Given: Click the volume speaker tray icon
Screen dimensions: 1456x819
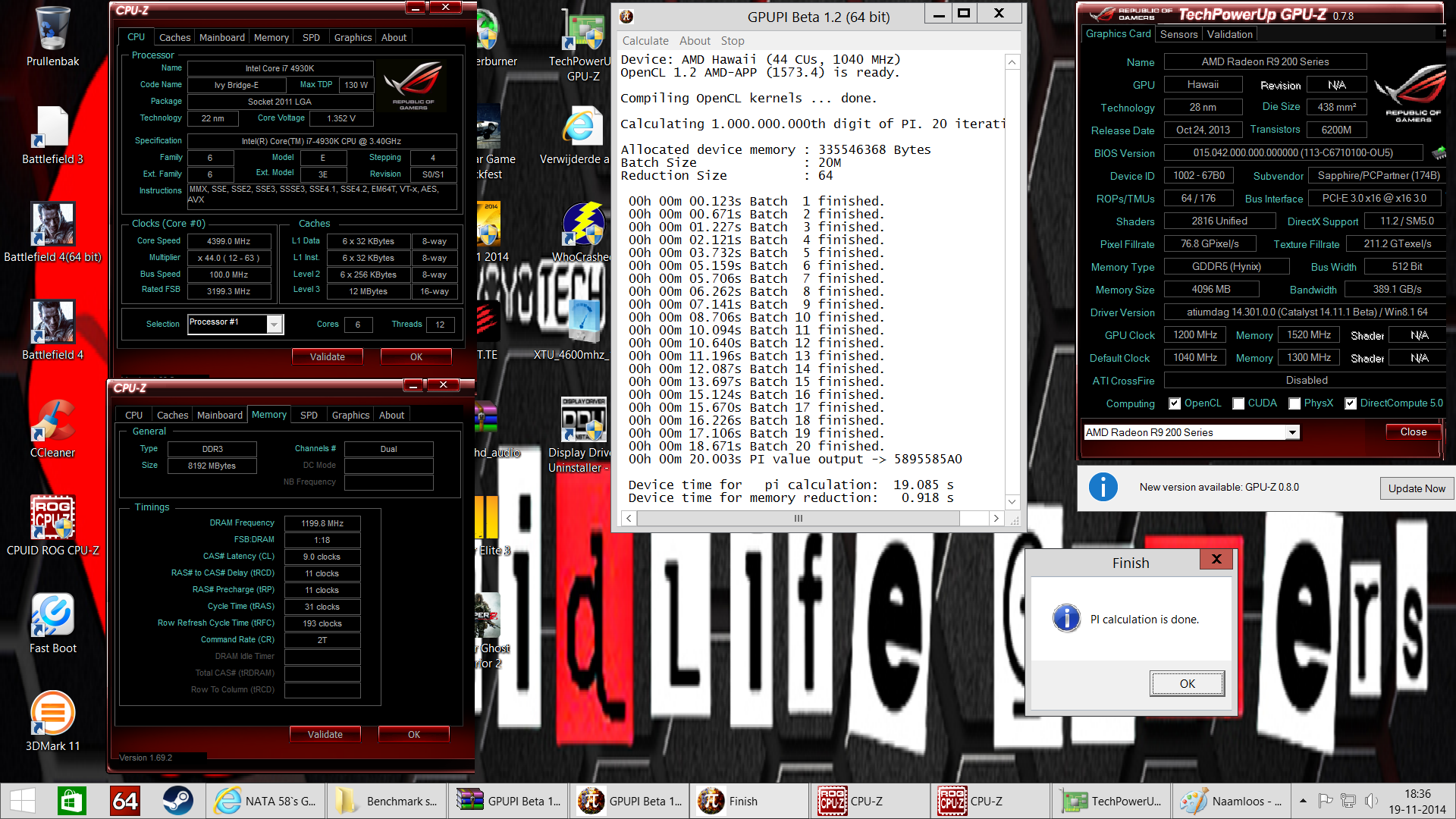Looking at the screenshot, I should tap(1371, 800).
